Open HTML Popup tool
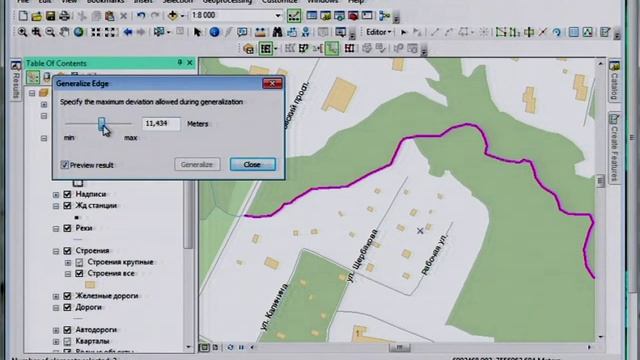Screen dimensions: 640x360 242,32
